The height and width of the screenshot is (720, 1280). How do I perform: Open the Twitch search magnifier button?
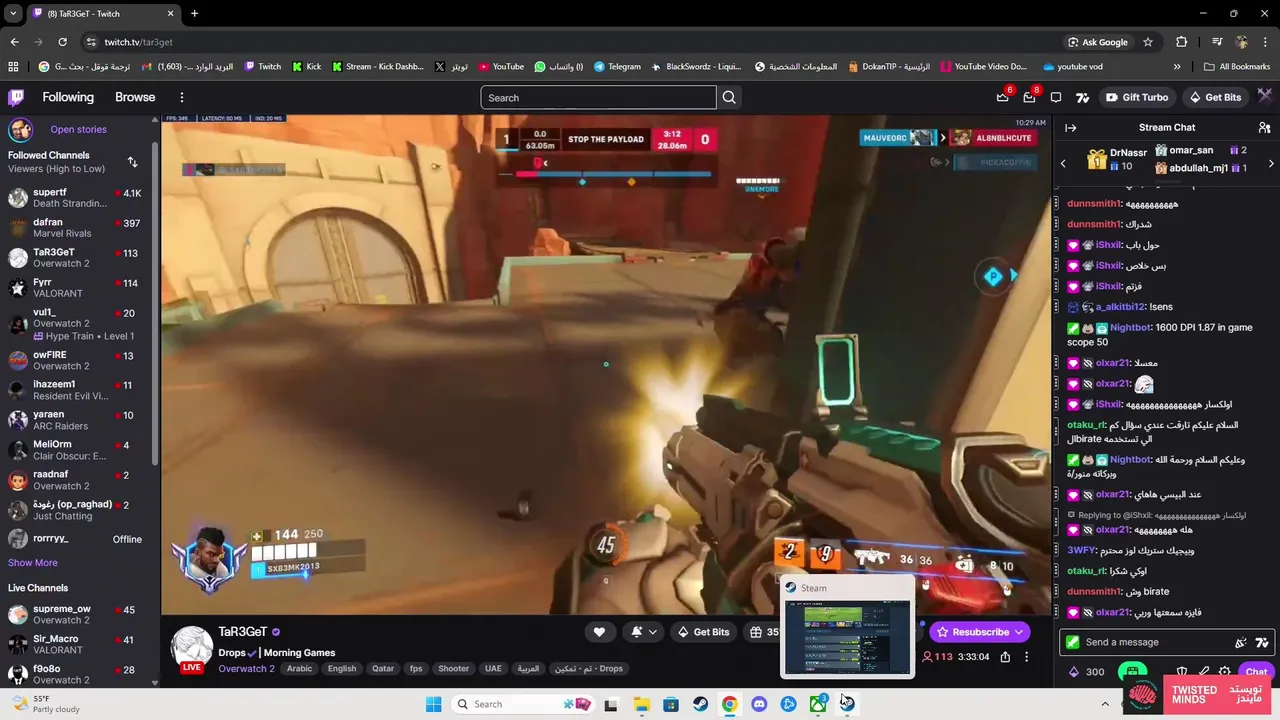pyautogui.click(x=729, y=97)
